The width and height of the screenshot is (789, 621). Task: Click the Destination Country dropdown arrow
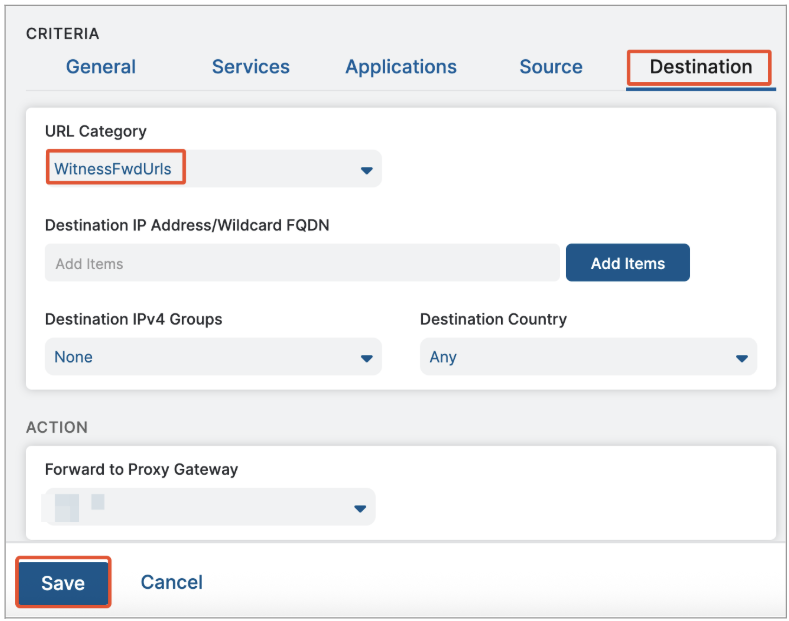tap(742, 358)
